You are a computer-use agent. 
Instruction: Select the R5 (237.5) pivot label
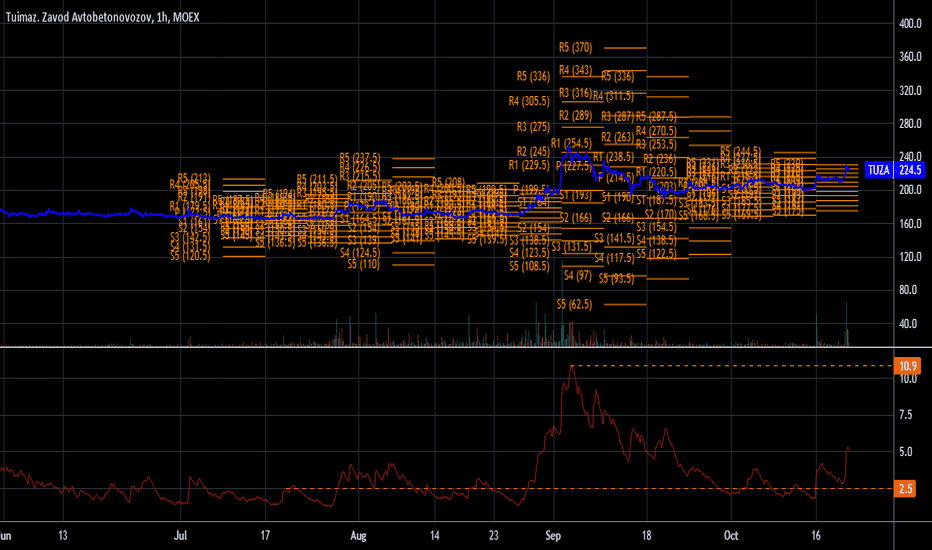pos(360,158)
